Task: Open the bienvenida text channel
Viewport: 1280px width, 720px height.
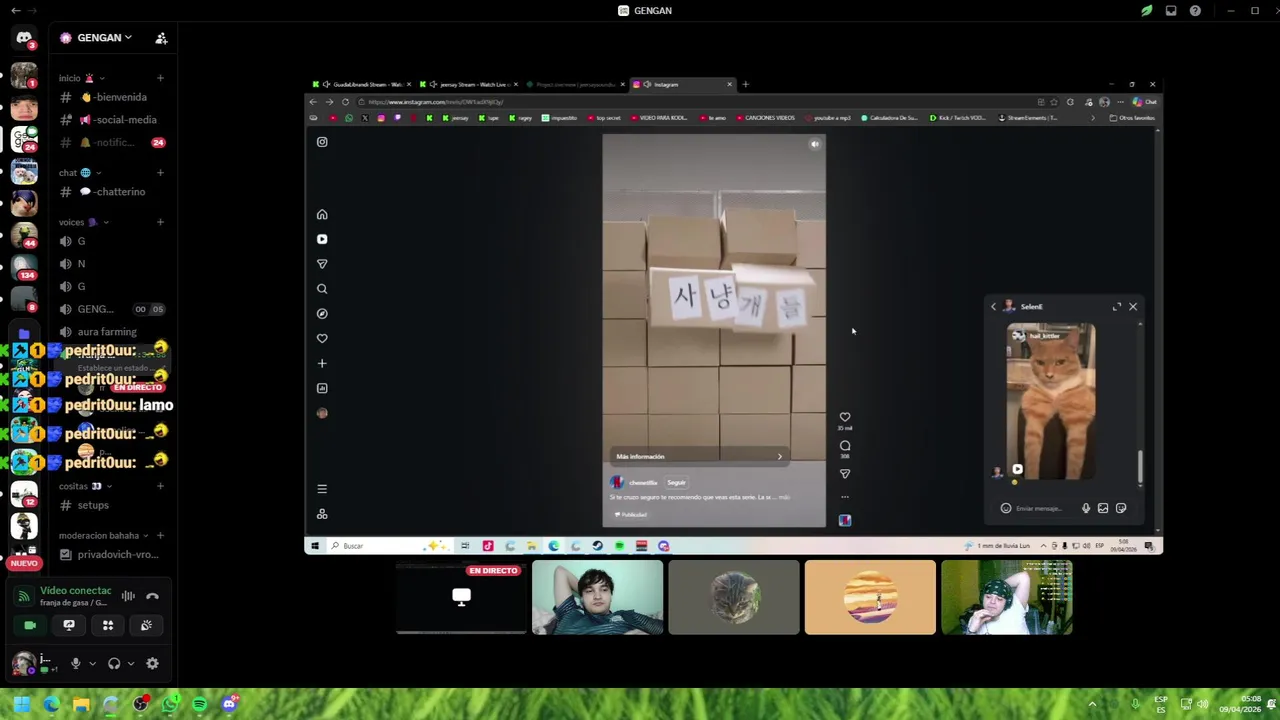Action: (113, 97)
